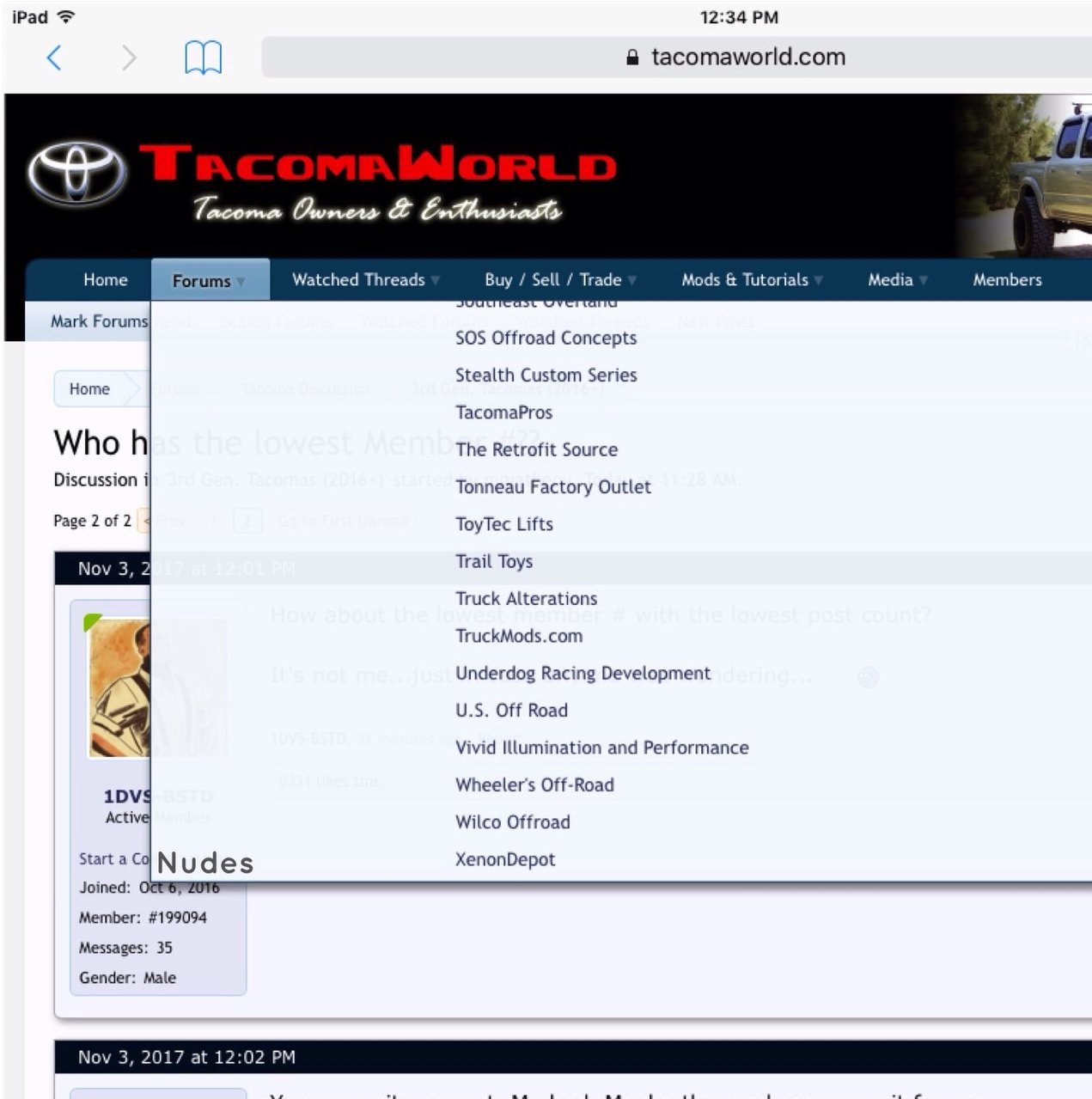
Task: Click the Joined: Oct 6, 2016 text
Action: [x=149, y=888]
